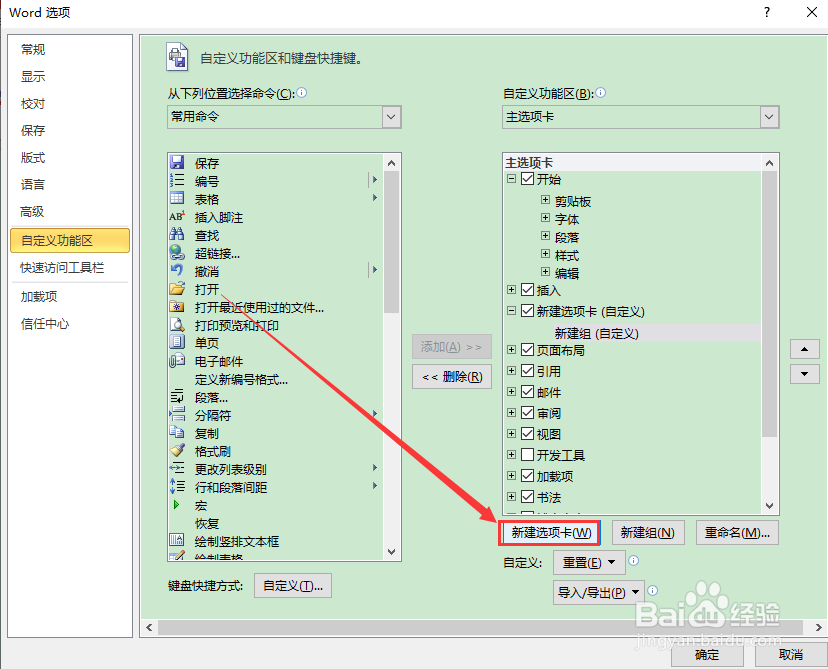Screen dimensions: 828x669
Task: Select the 查找 (Find) binoculars icon
Action: (178, 235)
